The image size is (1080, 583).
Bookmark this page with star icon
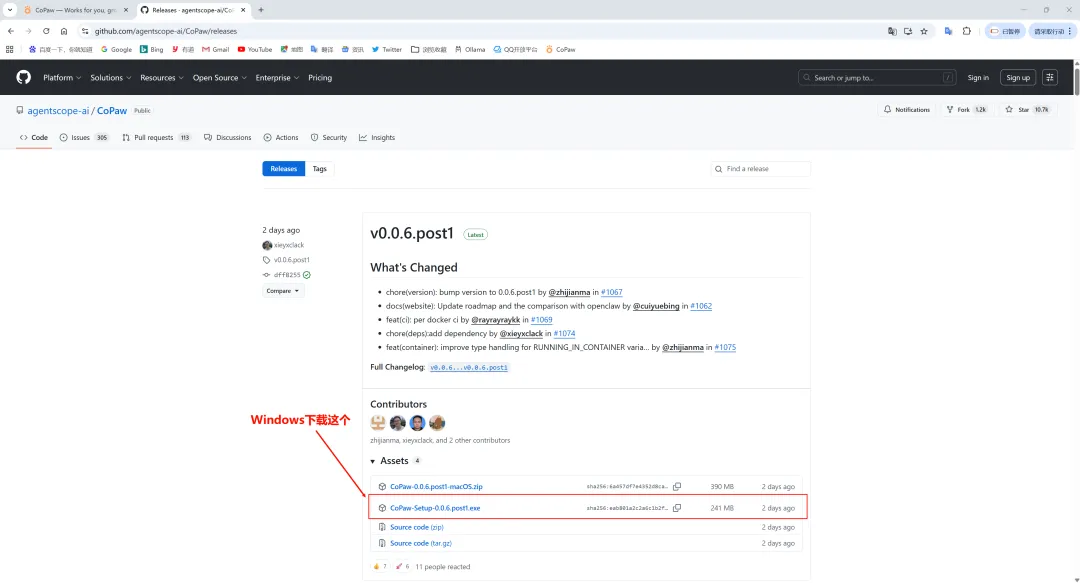click(x=924, y=31)
